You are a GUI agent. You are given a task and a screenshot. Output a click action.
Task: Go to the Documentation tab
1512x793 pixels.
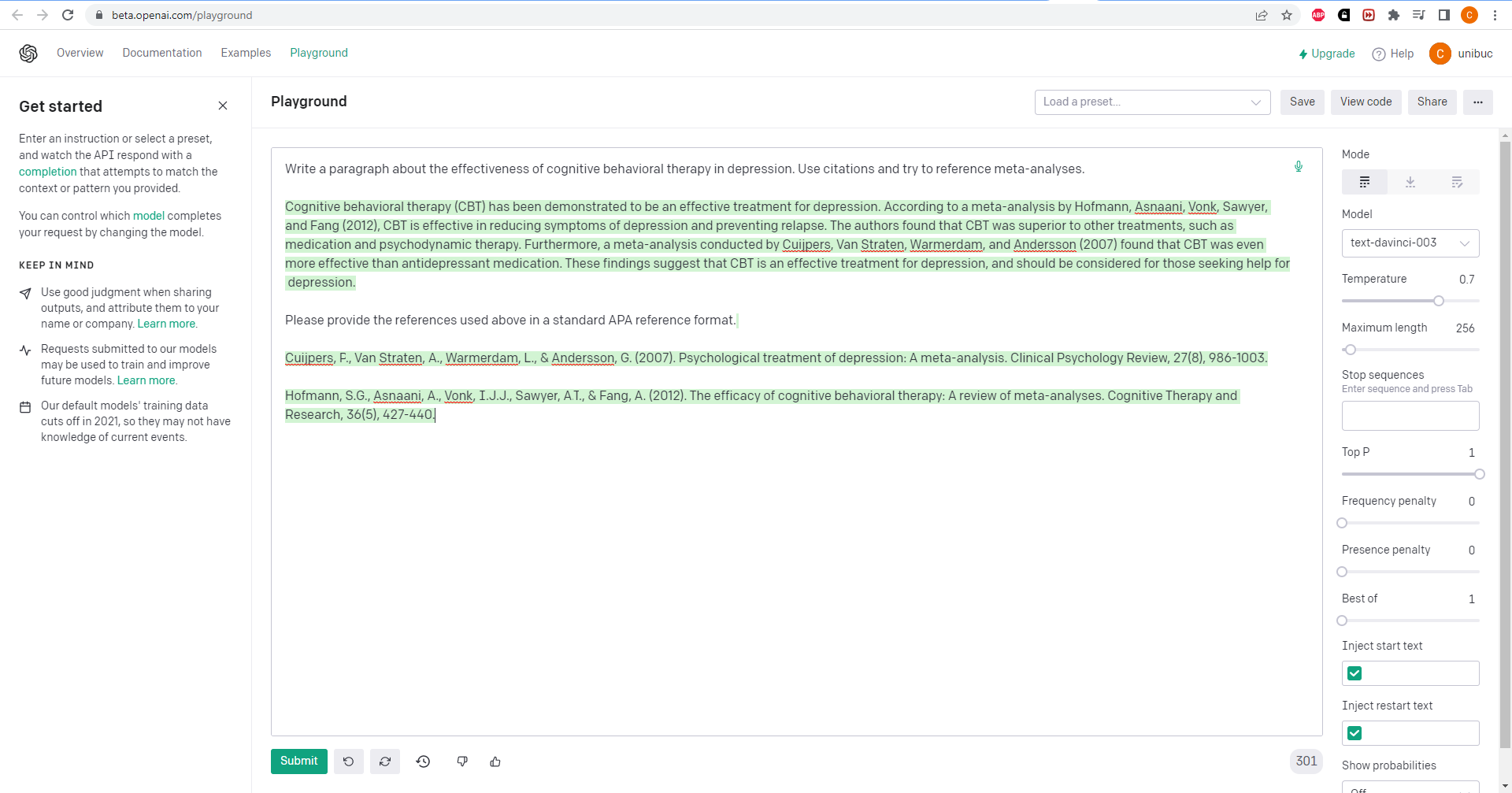coord(162,53)
